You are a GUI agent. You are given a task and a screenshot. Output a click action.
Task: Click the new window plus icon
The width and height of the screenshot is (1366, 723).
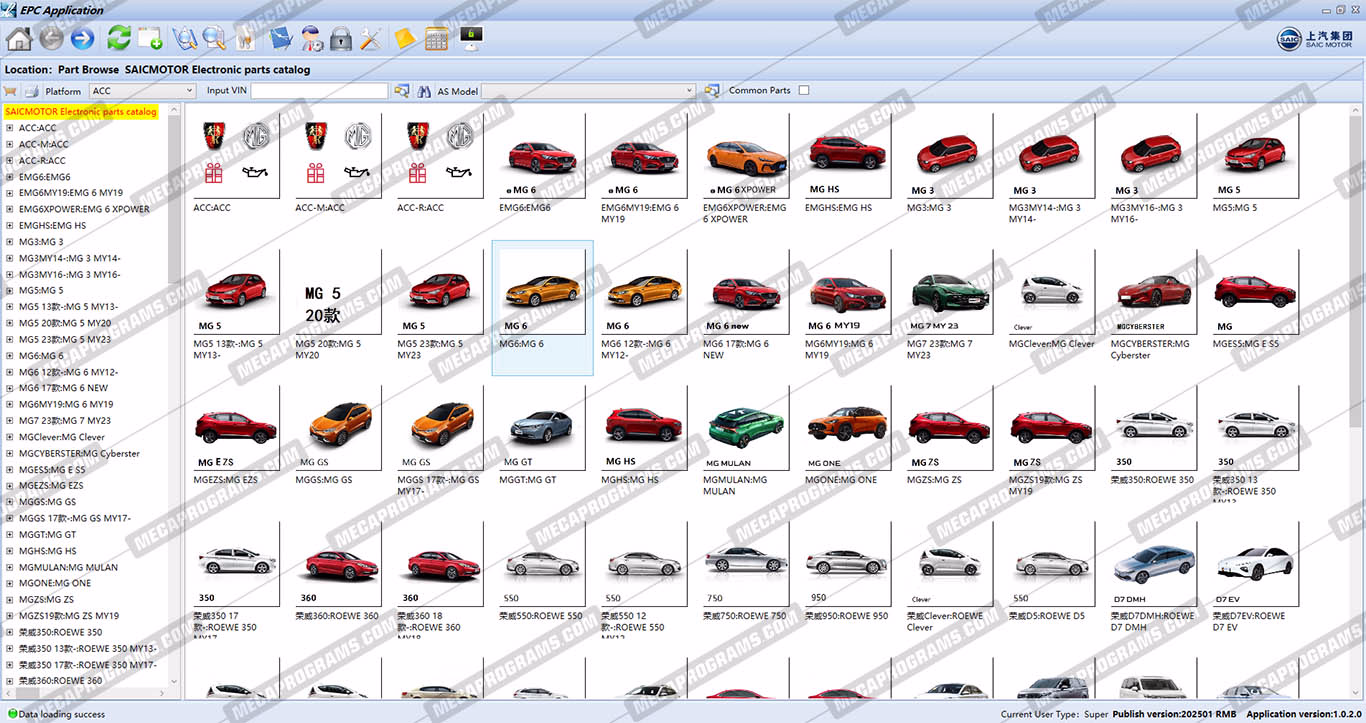click(x=151, y=39)
